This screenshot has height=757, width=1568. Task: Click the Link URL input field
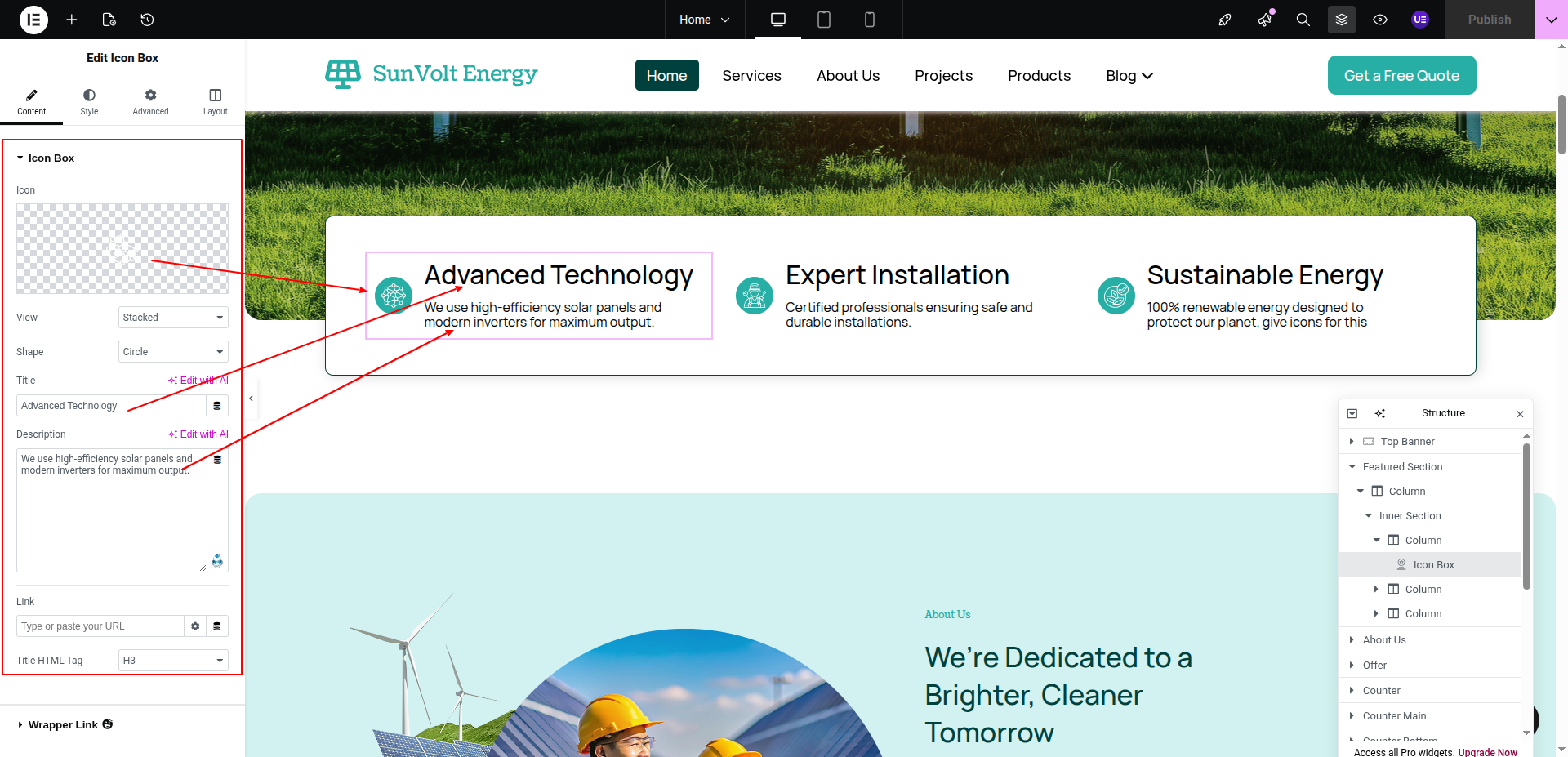point(100,626)
